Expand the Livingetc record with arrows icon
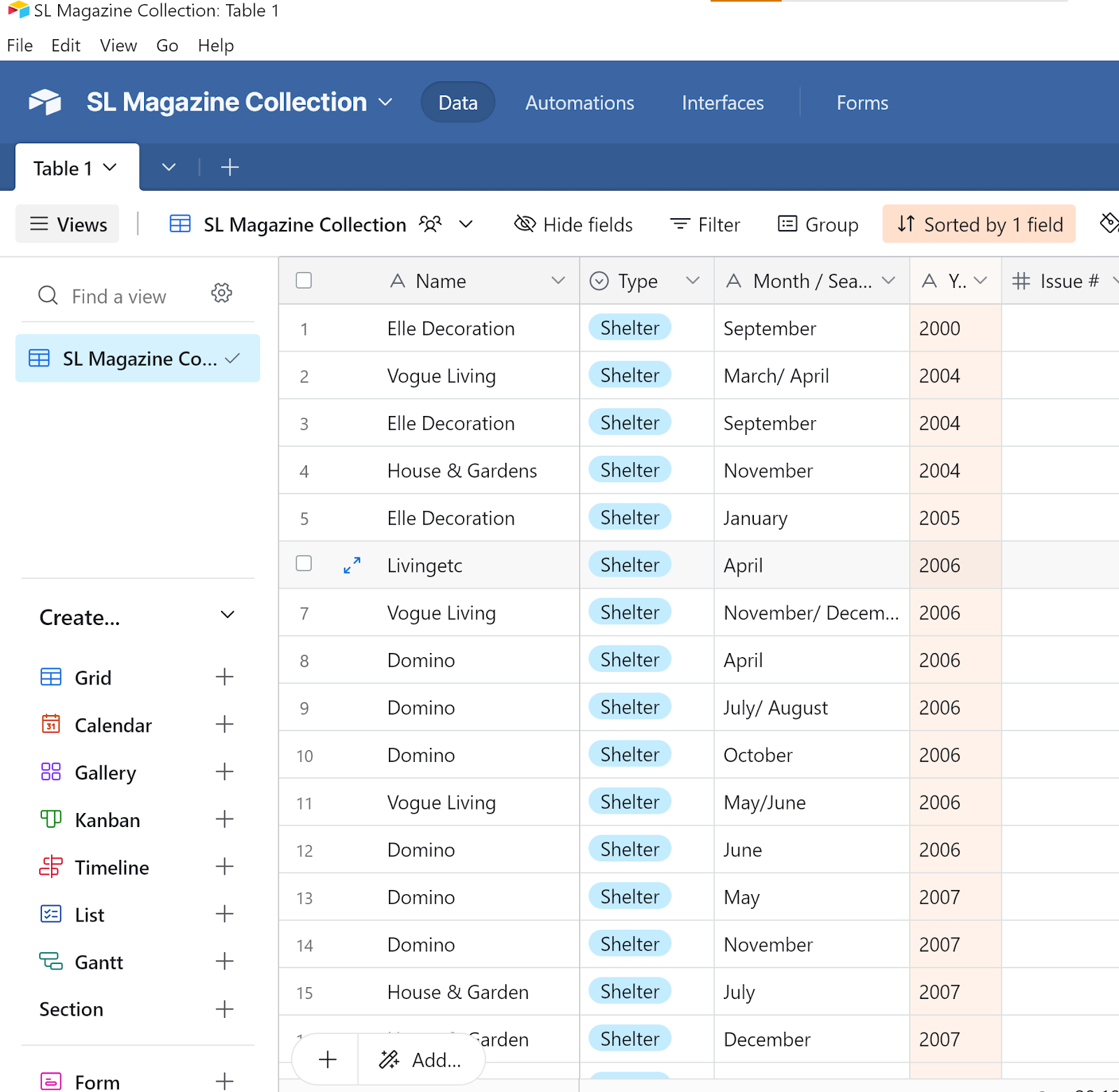 pyautogui.click(x=352, y=565)
